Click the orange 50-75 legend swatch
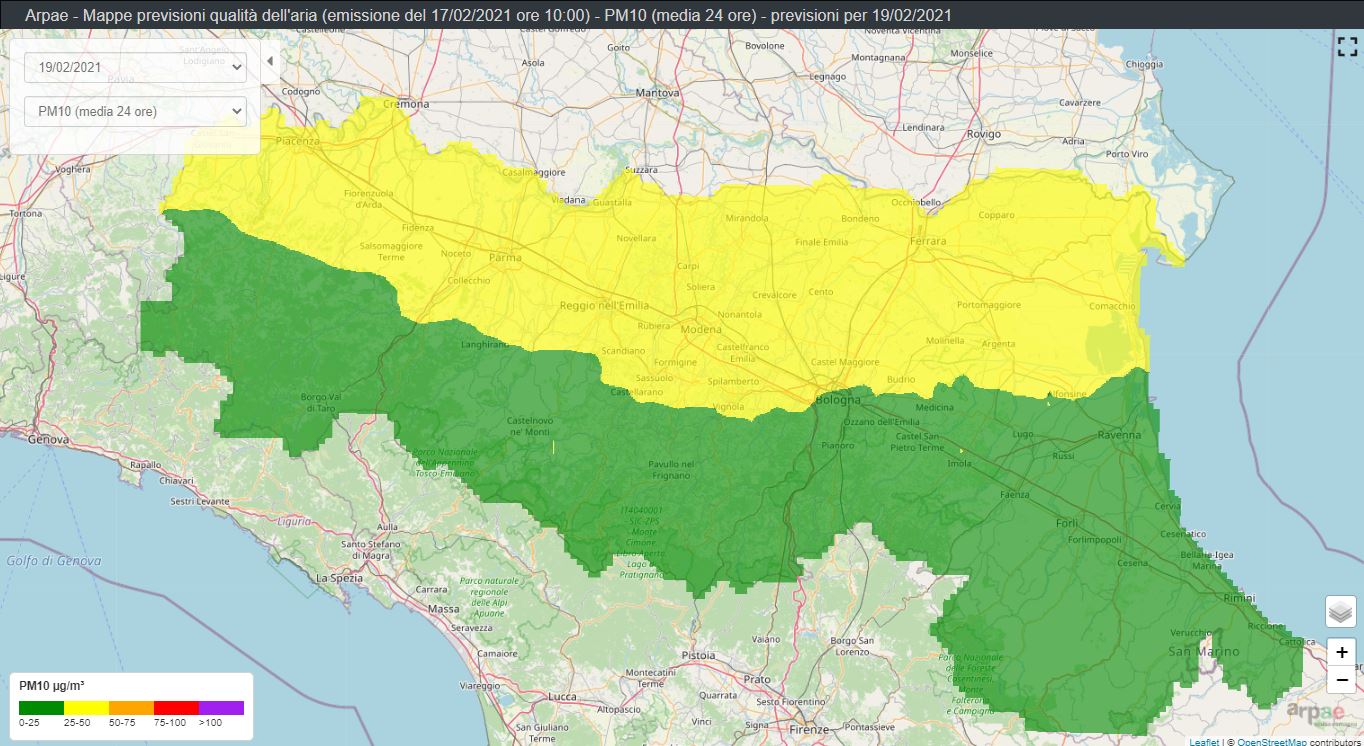Image resolution: width=1364 pixels, height=746 pixels. pos(131,707)
